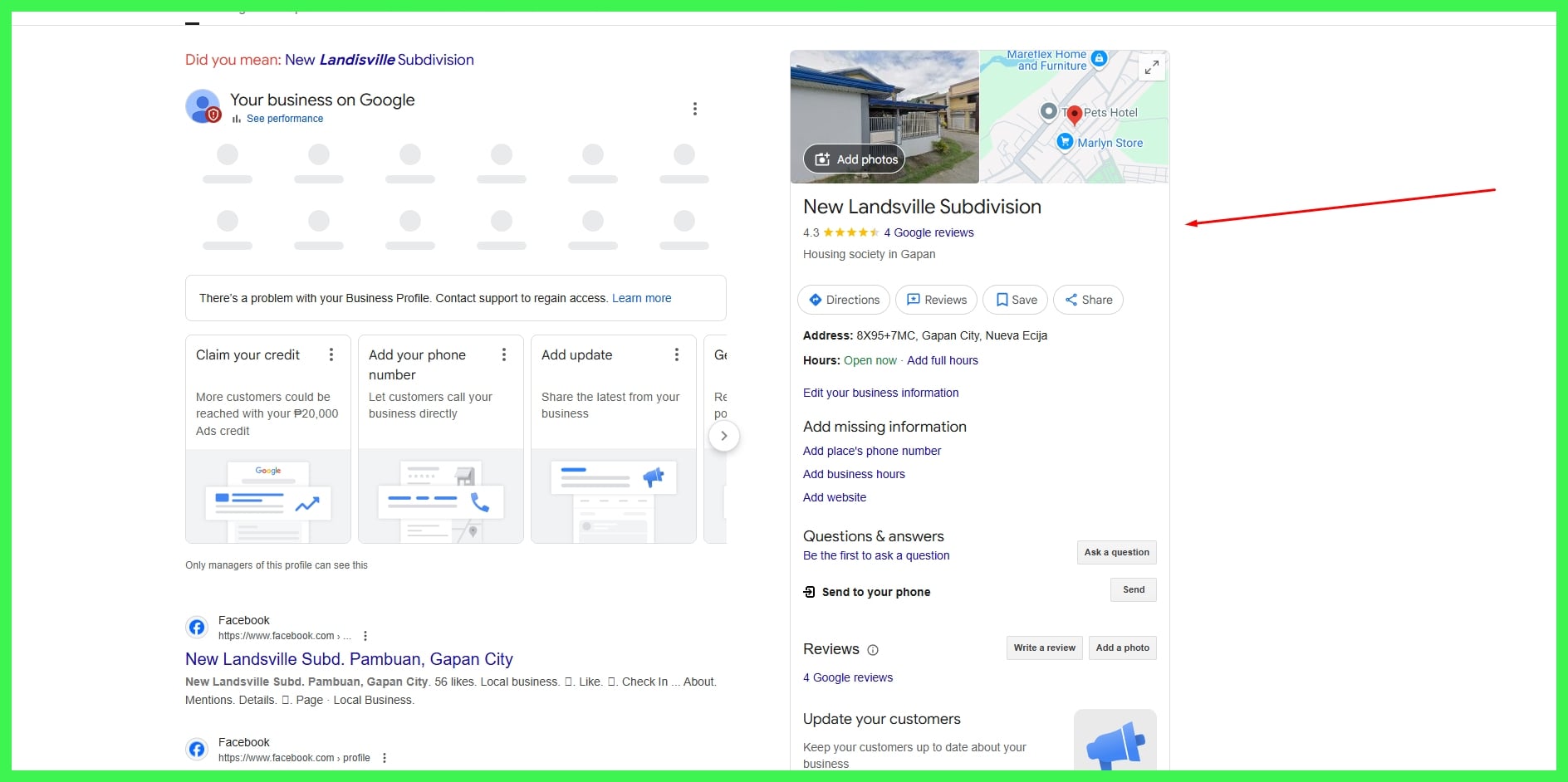1568x782 pixels.
Task: Open overflow menu on Claim your credit card
Action: coord(331,354)
